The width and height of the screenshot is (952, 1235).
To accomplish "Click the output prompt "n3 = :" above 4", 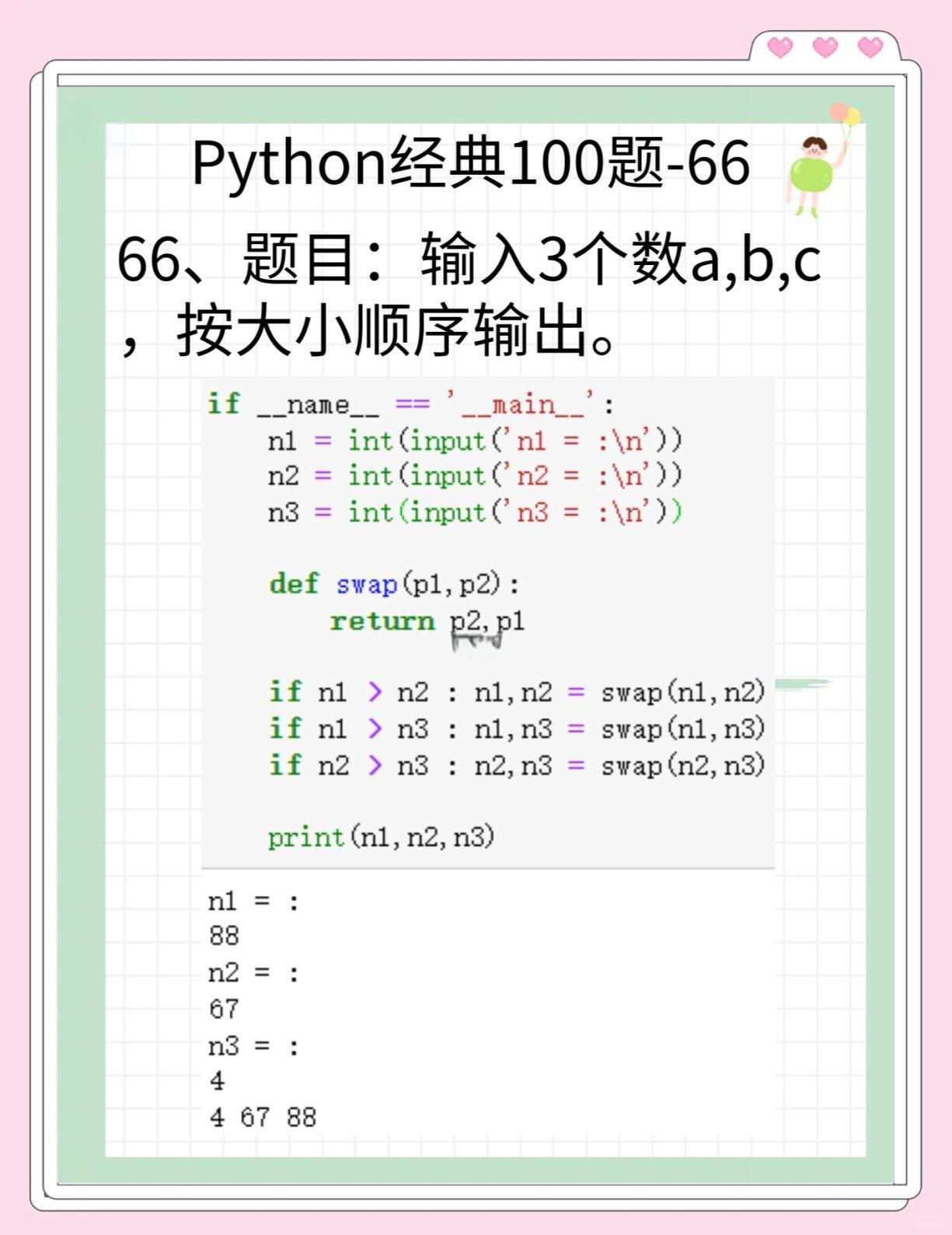I will click(x=253, y=1046).
